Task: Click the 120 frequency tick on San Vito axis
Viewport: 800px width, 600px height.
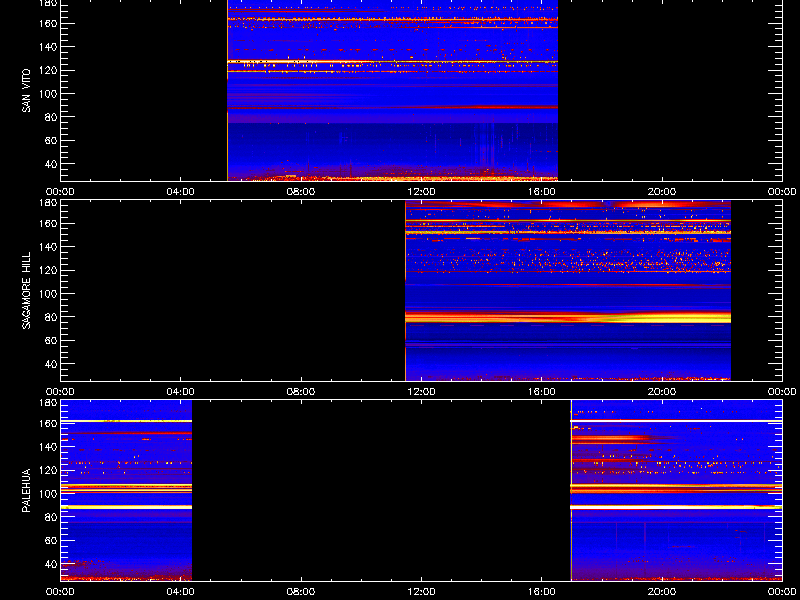Action: pyautogui.click(x=48, y=70)
